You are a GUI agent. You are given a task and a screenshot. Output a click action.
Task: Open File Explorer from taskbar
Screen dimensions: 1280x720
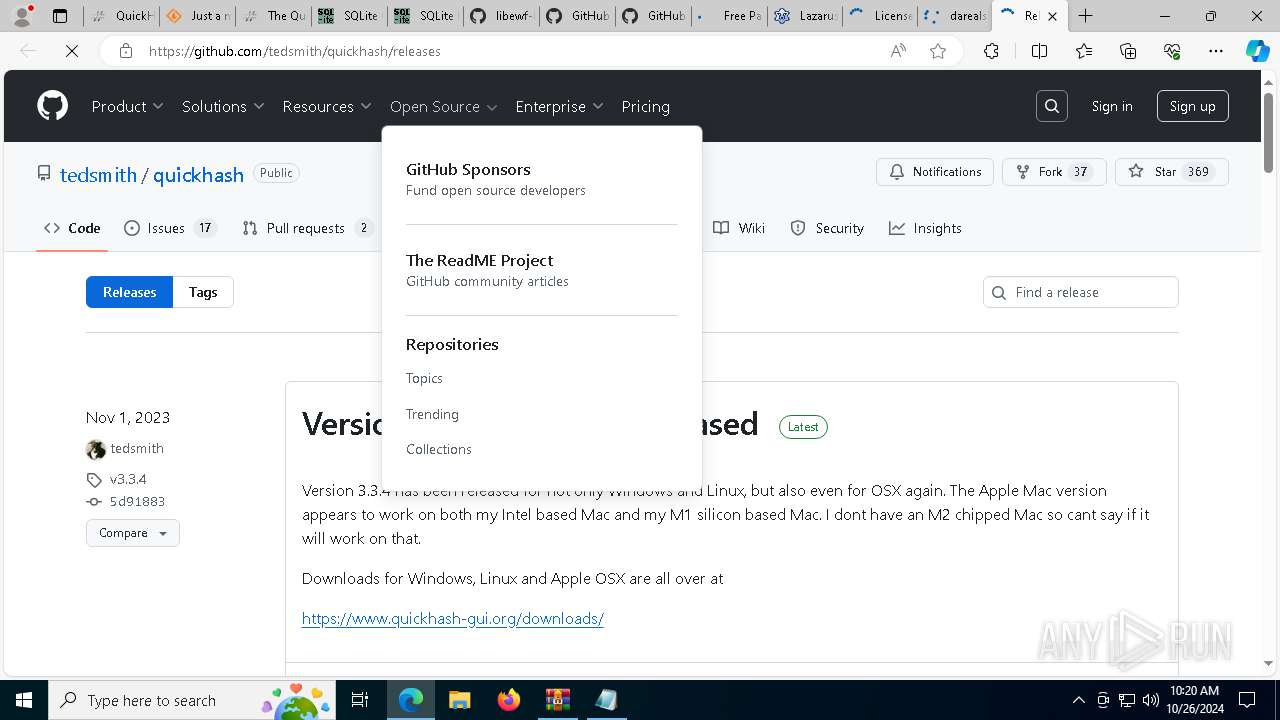[x=459, y=700]
